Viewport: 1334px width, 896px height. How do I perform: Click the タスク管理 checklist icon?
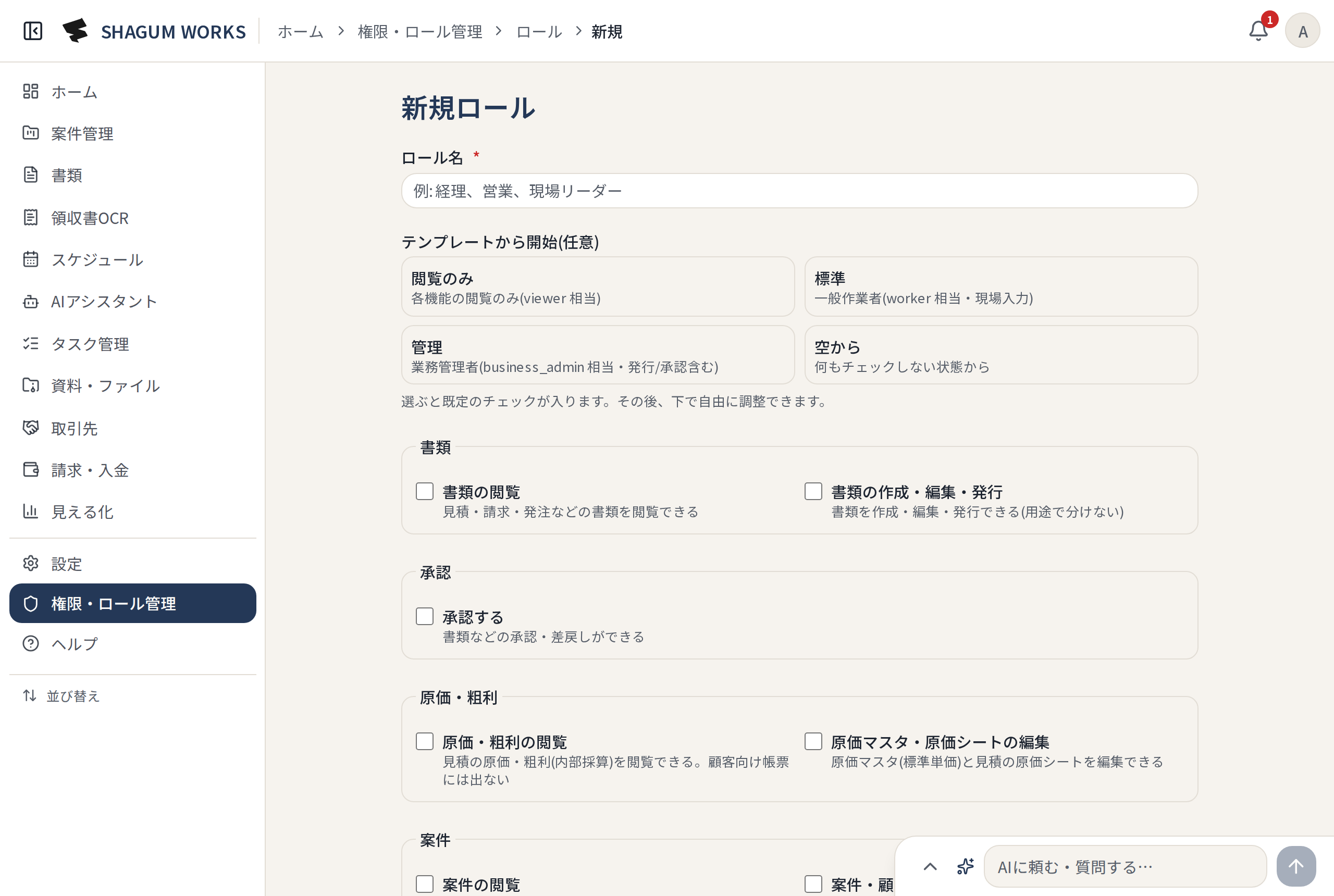[x=31, y=343]
